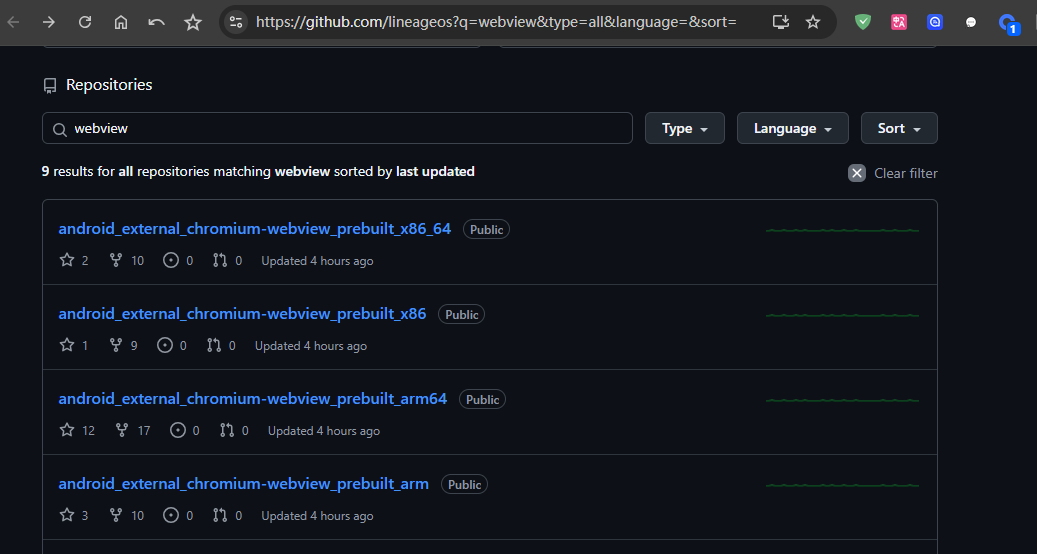1037x554 pixels.
Task: Go back in browser history
Action: tap(13, 22)
